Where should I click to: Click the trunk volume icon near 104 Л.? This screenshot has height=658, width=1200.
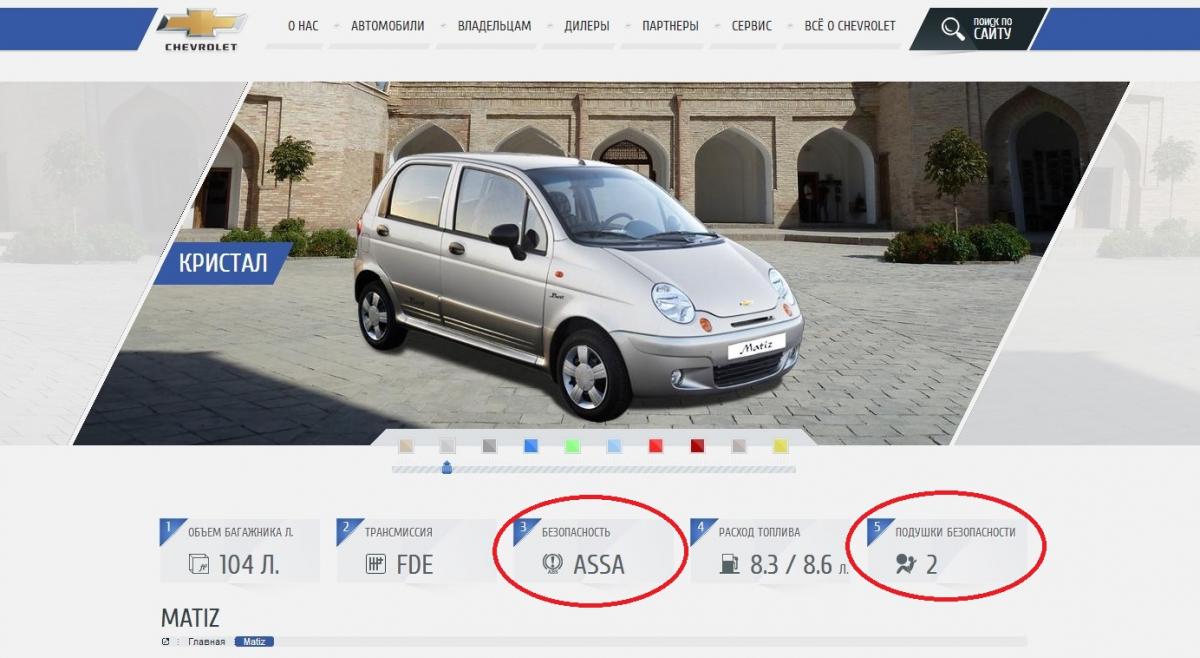(199, 564)
